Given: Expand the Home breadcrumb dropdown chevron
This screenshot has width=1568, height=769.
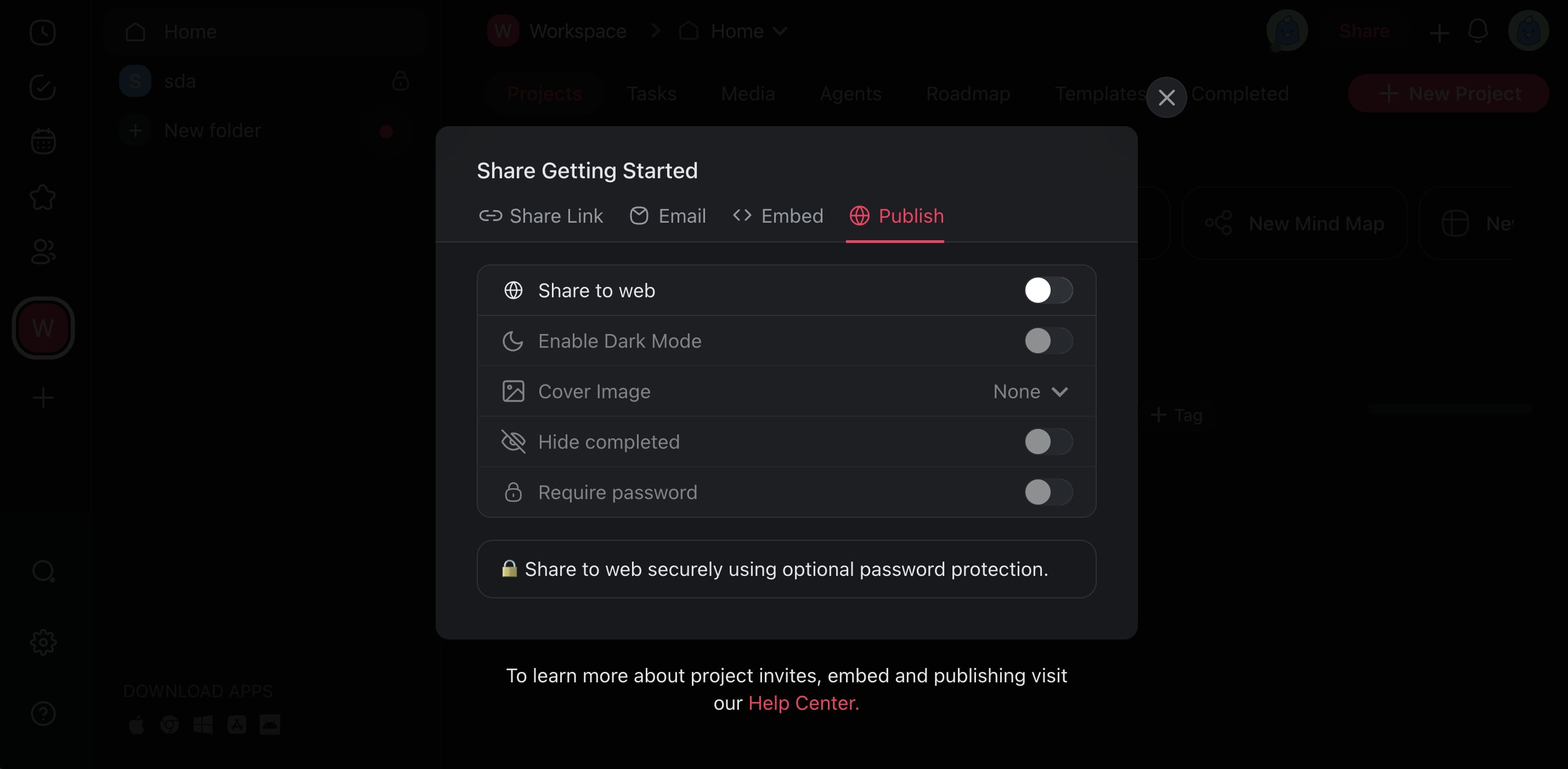Looking at the screenshot, I should pyautogui.click(x=780, y=31).
